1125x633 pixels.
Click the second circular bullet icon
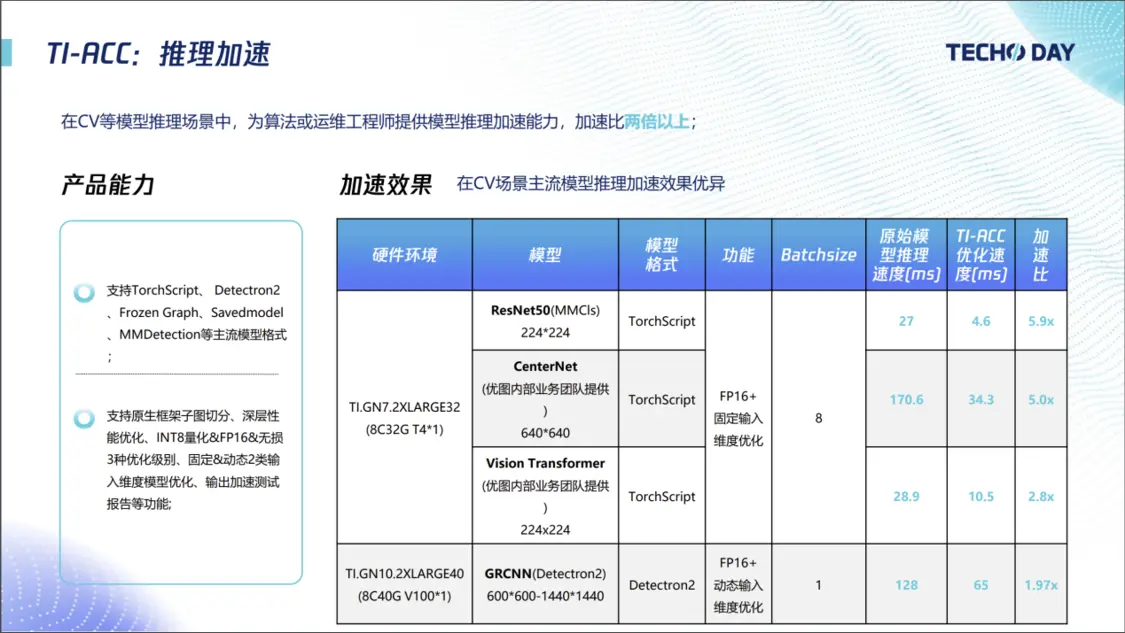(x=85, y=417)
